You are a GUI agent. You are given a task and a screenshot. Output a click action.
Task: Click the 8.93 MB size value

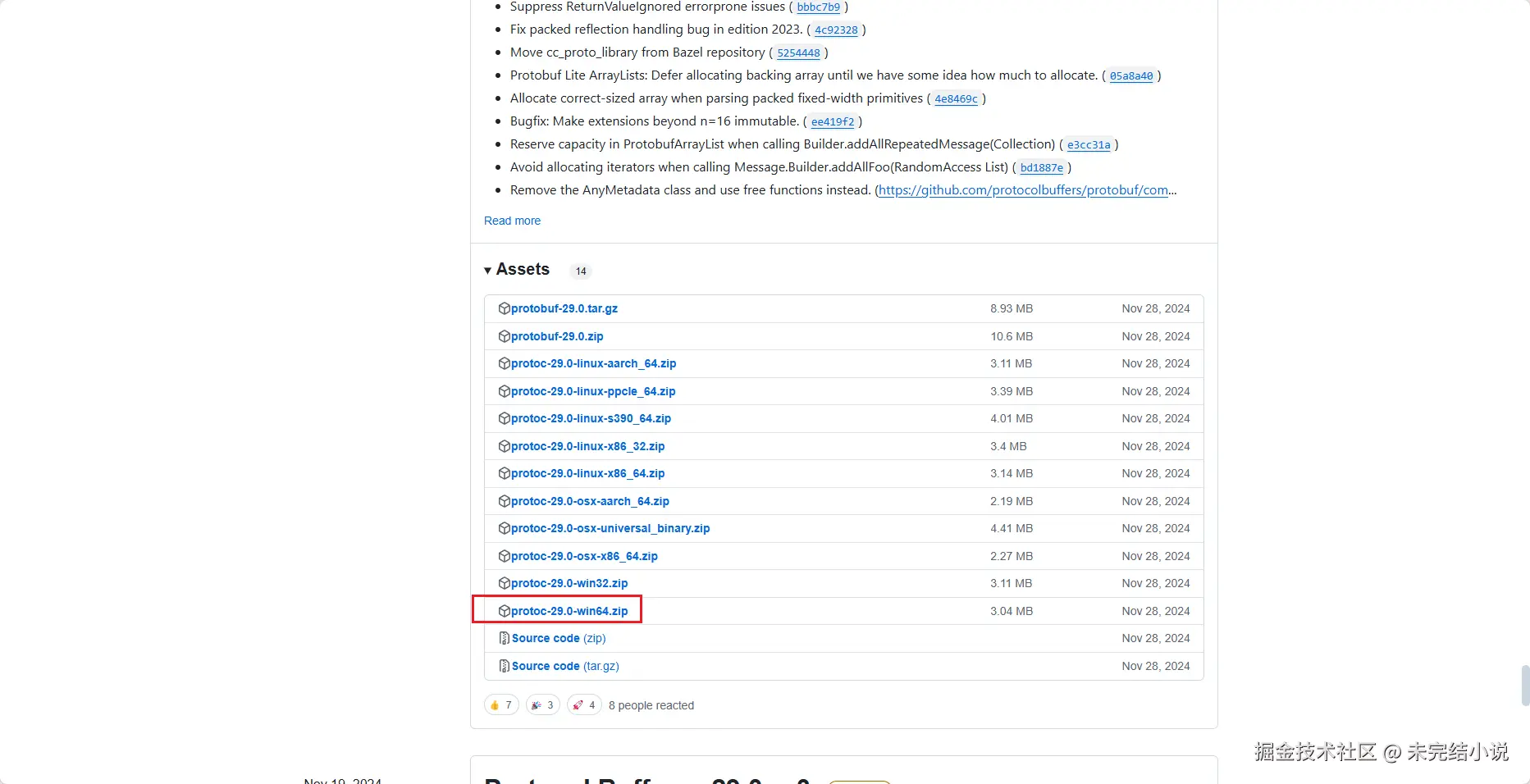tap(1012, 308)
